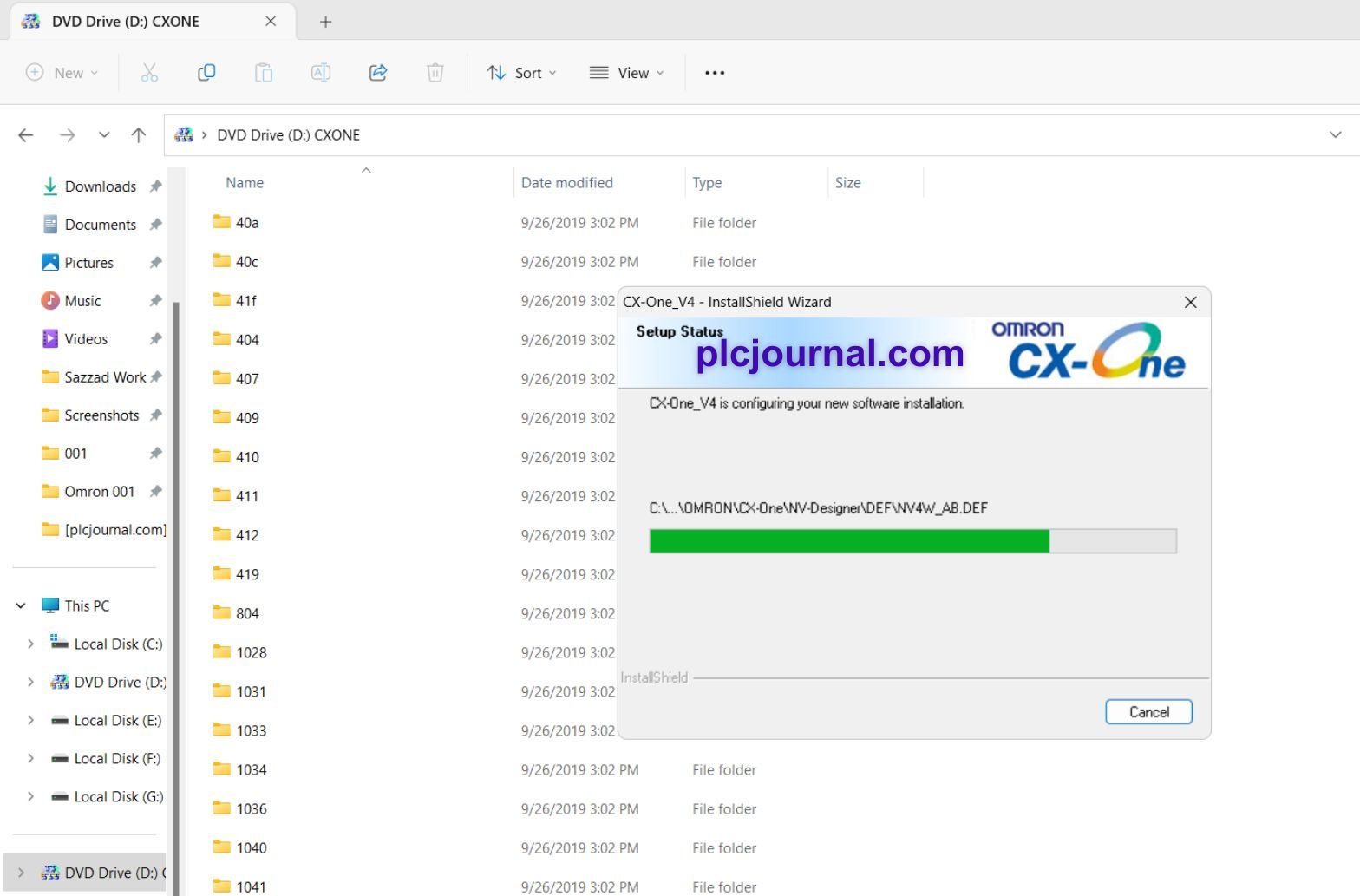
Task: Click the Pictures folder icon in sidebar
Action: pos(50,262)
